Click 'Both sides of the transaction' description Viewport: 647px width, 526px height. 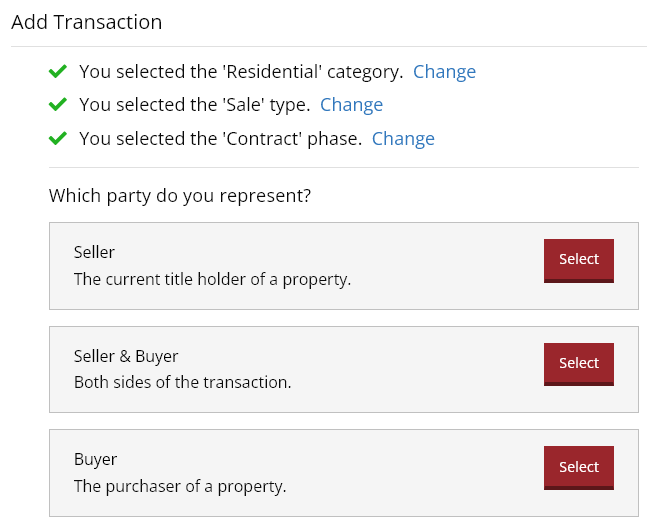182,383
